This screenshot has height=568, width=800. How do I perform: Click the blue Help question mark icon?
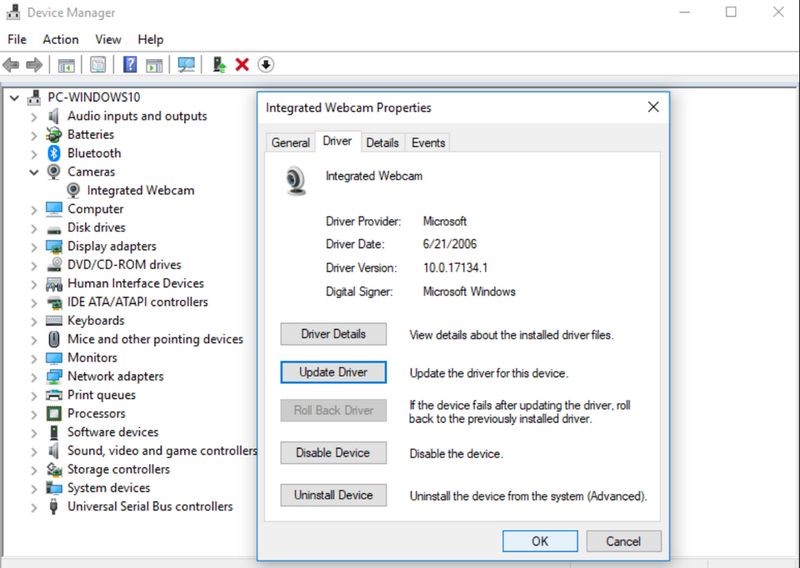130,65
